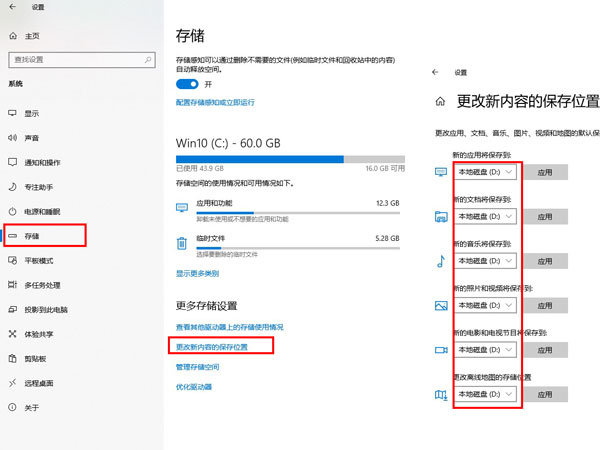600x450 pixels.
Task: Open the 主页 home icon in sidebar
Action: click(x=13, y=36)
